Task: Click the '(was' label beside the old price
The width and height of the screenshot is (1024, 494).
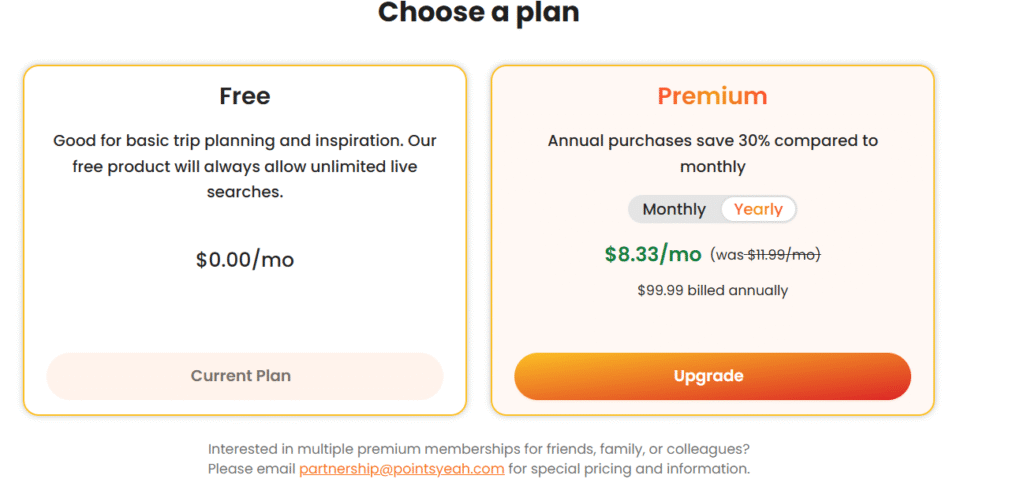Action: [x=728, y=255]
